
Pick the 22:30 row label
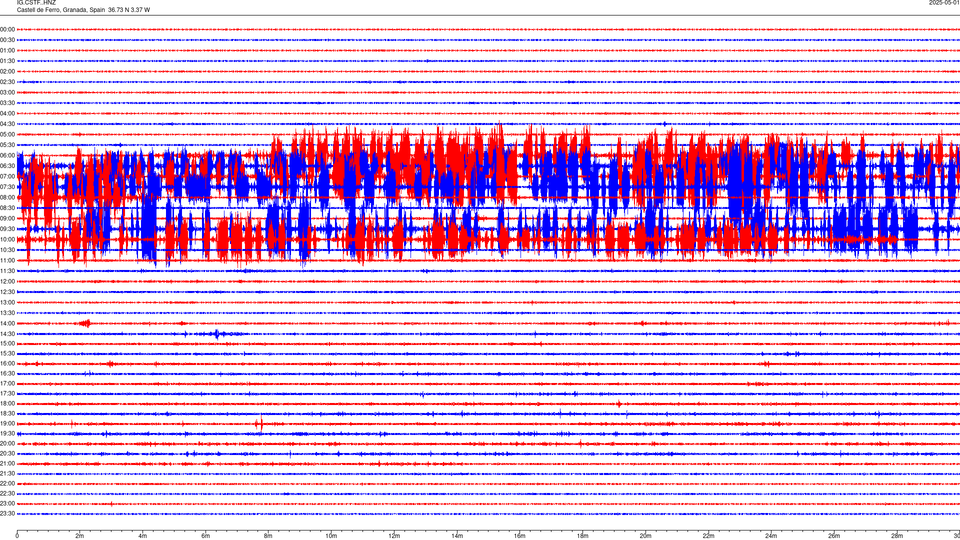click(7, 493)
